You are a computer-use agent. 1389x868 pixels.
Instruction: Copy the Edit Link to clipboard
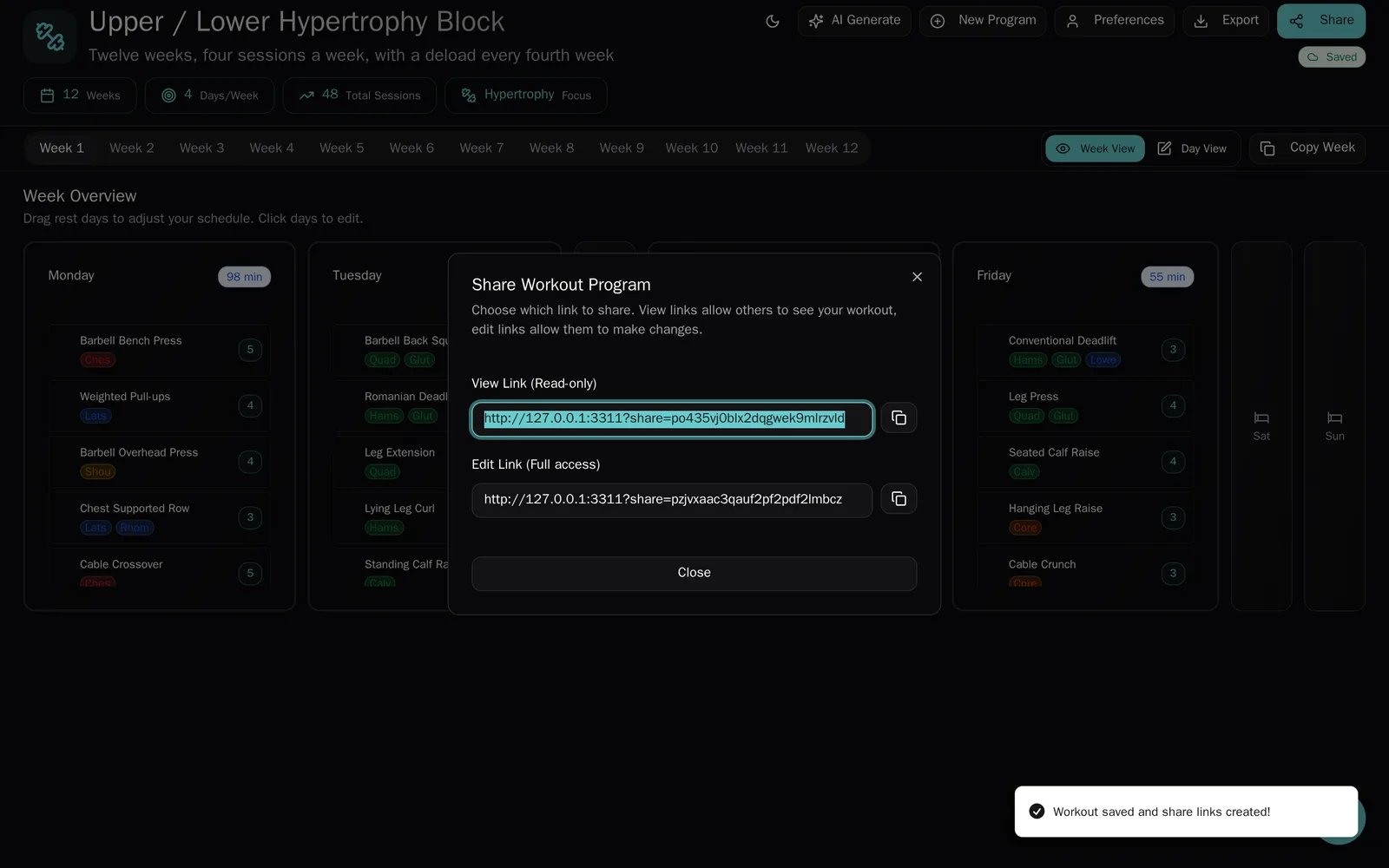point(899,499)
